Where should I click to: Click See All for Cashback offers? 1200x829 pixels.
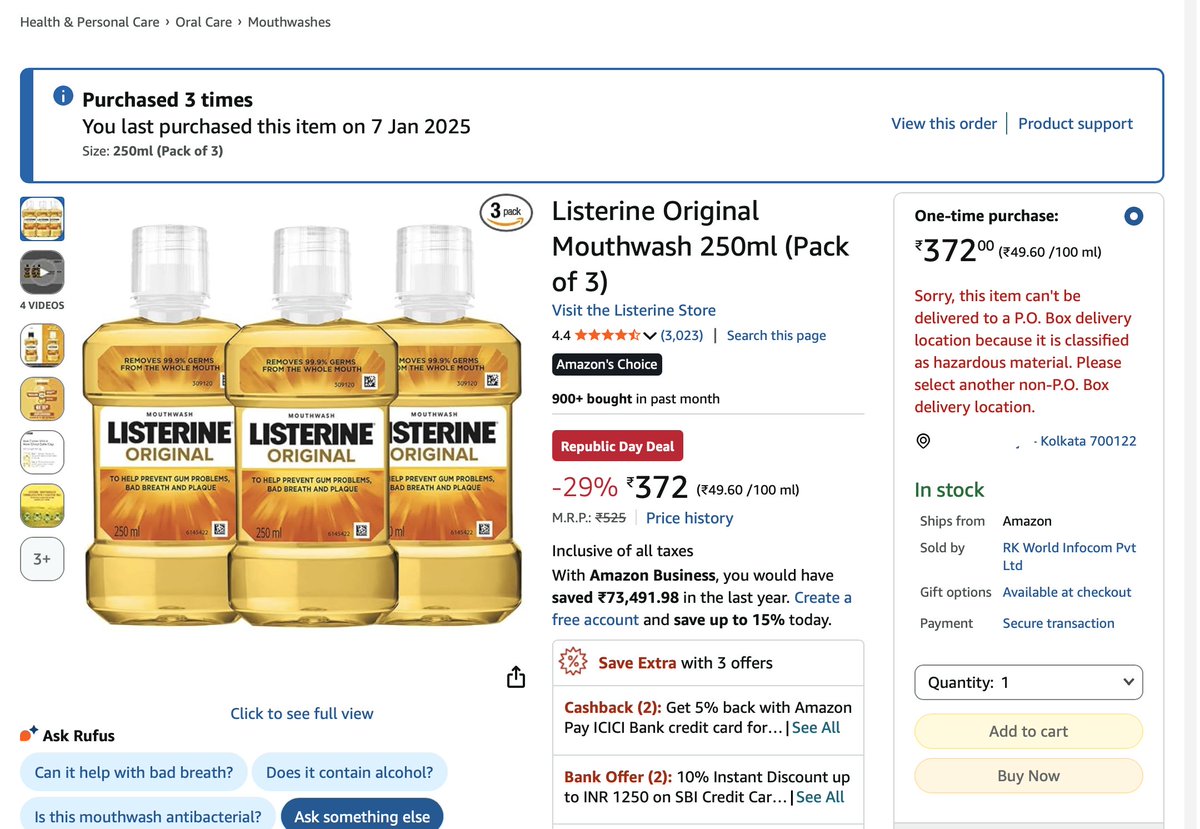816,727
